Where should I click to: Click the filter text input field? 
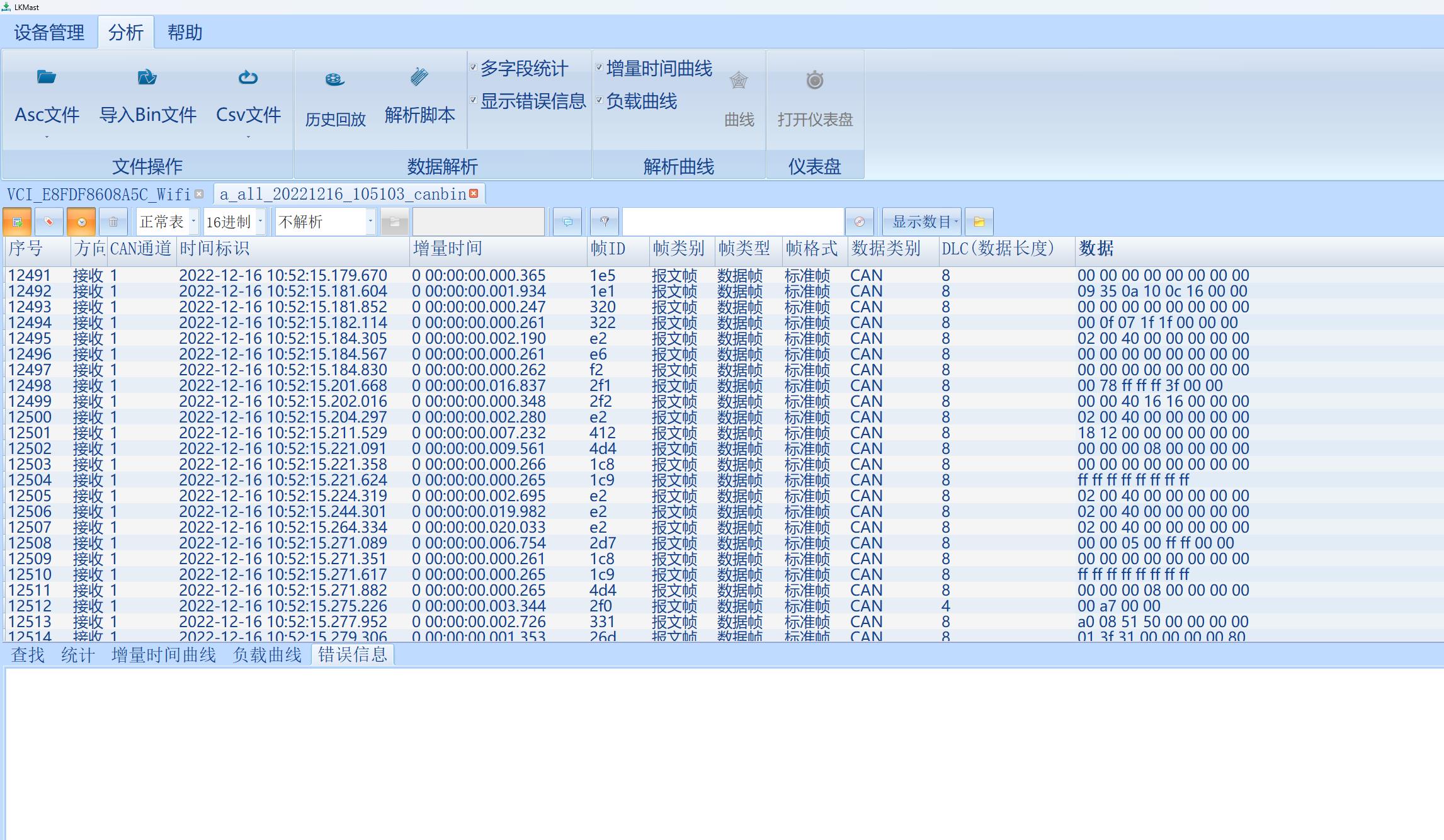(x=733, y=222)
